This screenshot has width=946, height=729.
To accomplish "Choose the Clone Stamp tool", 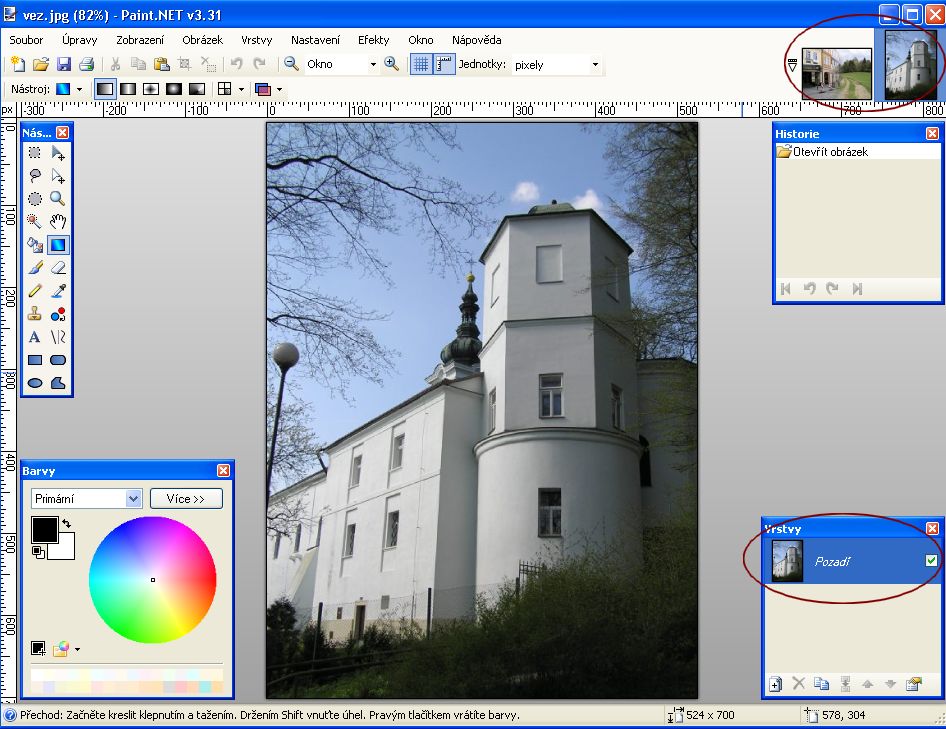I will [34, 313].
